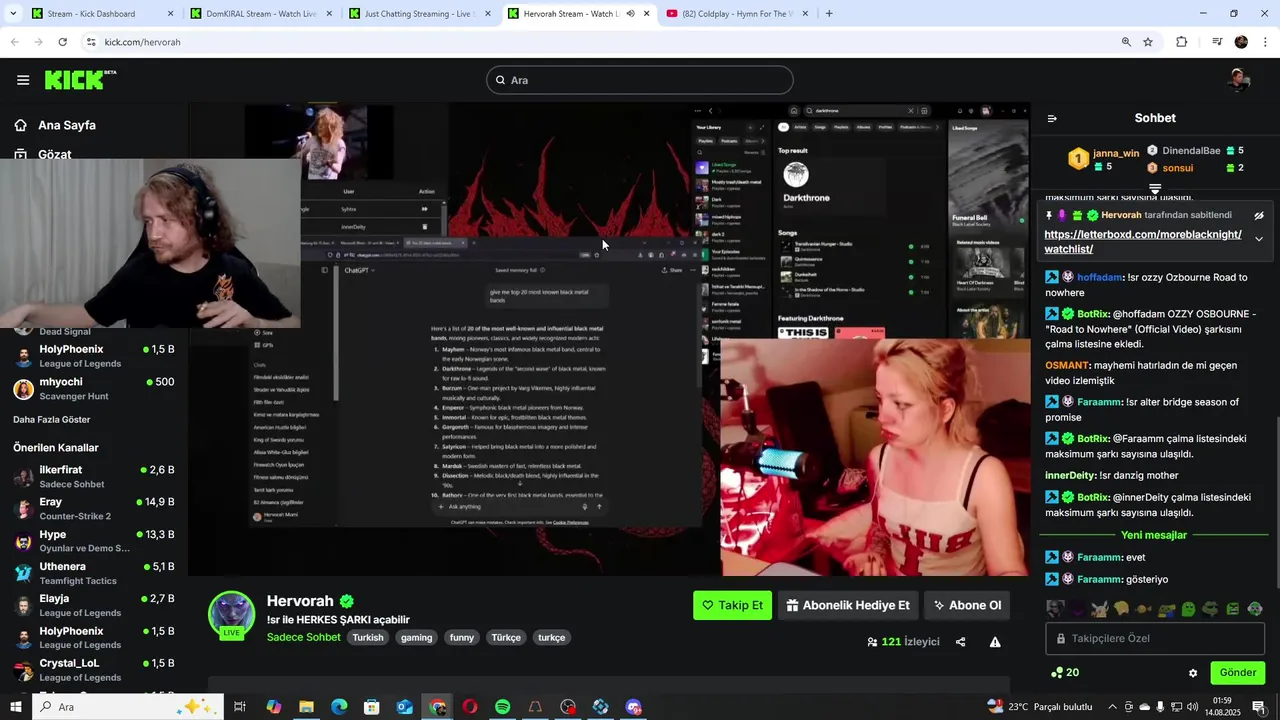Click Abonelik Hediye Et gift button
1280x720 pixels.
tap(847, 605)
